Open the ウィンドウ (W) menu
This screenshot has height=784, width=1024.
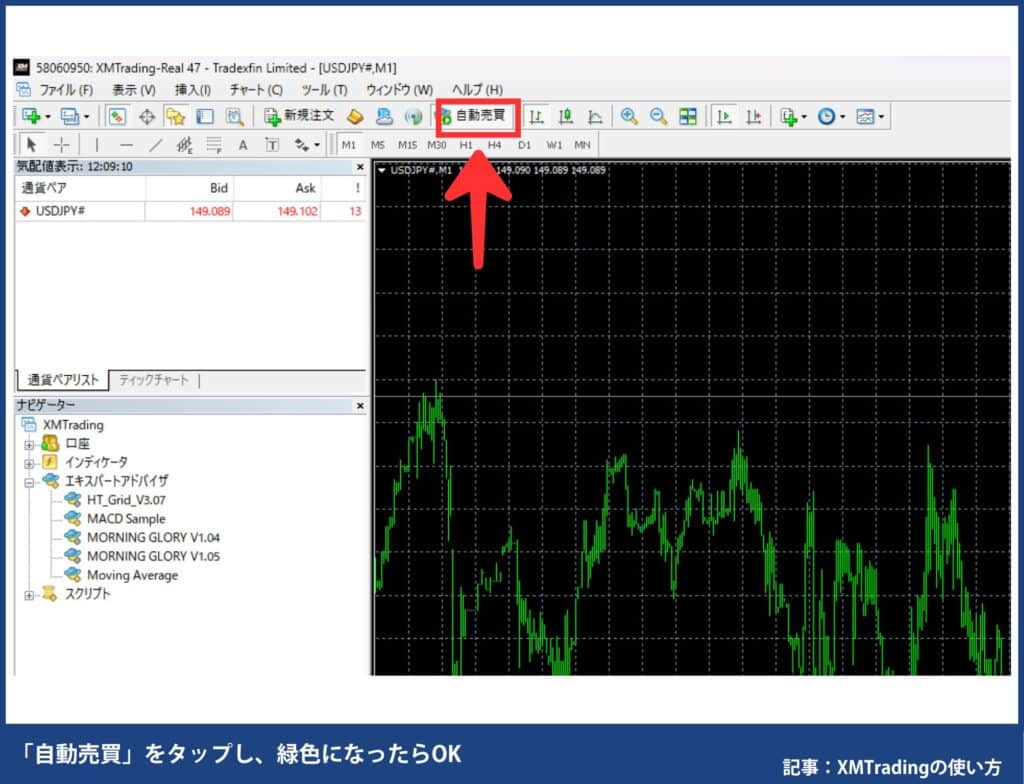[x=400, y=90]
